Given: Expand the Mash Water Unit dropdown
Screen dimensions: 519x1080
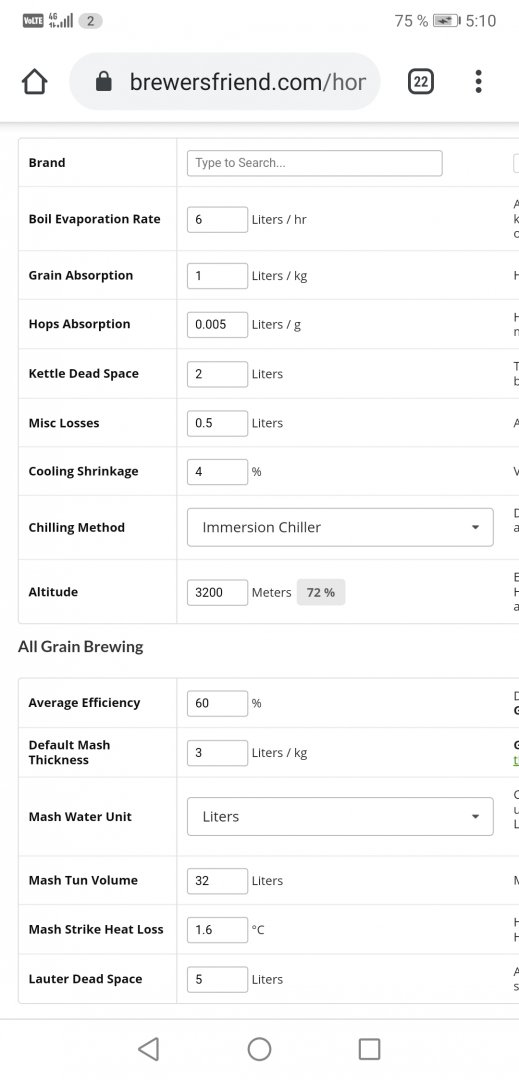Looking at the screenshot, I should pyautogui.click(x=340, y=817).
